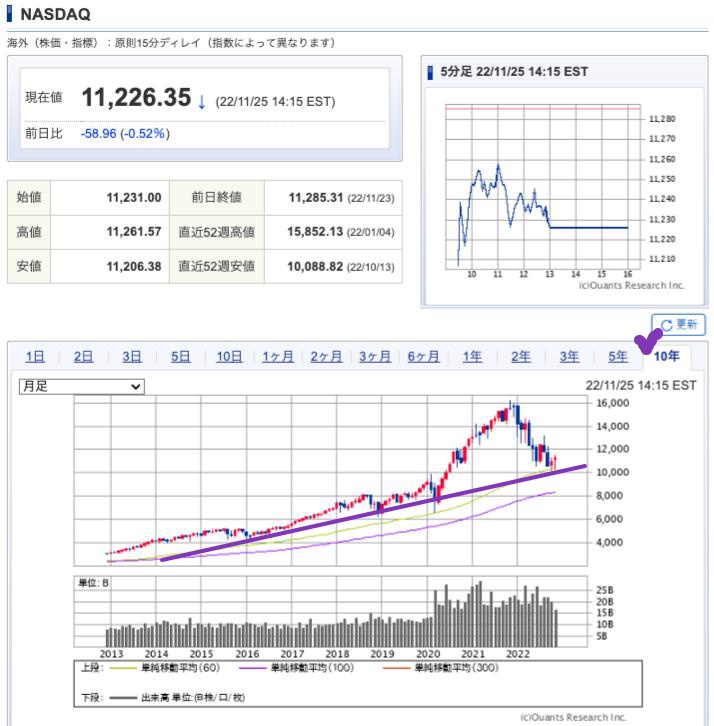The width and height of the screenshot is (714, 726).
Task: Click the 単純移動平均(300) legend entry
Action: click(x=441, y=668)
